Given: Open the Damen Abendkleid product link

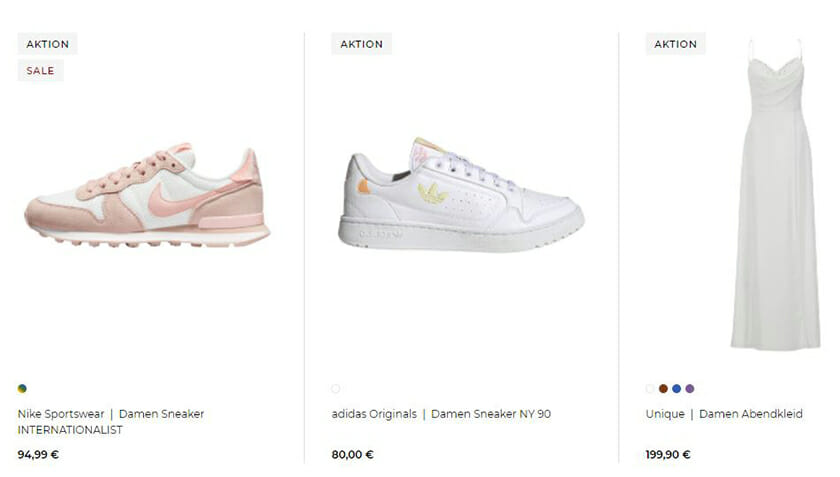Looking at the screenshot, I should pyautogui.click(x=751, y=414).
